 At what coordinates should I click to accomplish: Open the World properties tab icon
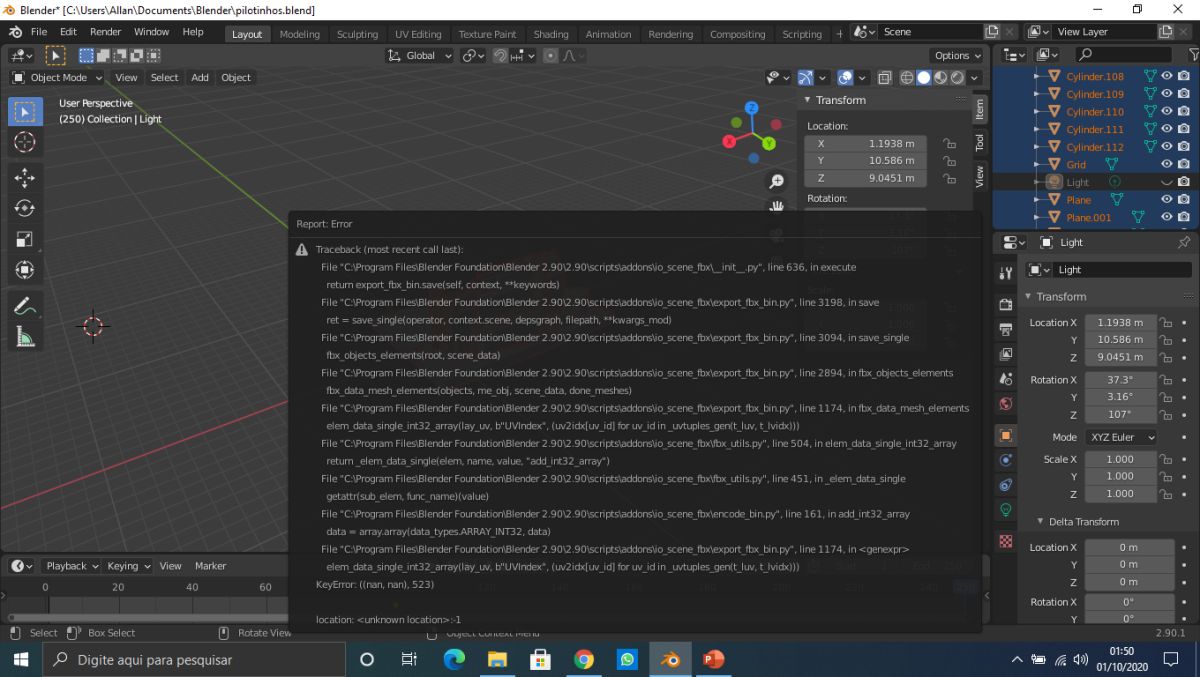coord(1006,404)
